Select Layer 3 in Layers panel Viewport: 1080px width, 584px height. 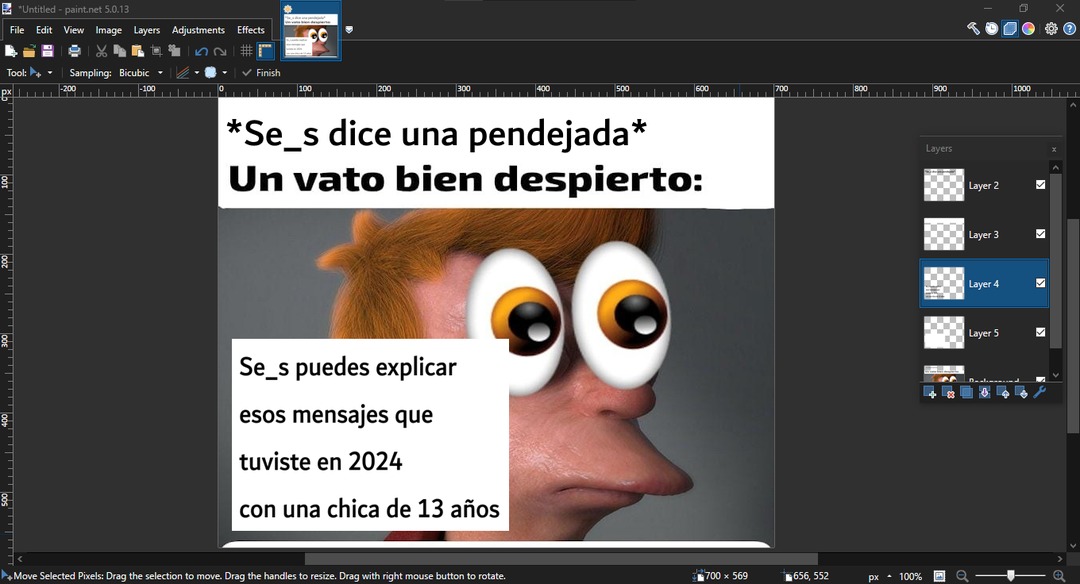pyautogui.click(x=984, y=234)
